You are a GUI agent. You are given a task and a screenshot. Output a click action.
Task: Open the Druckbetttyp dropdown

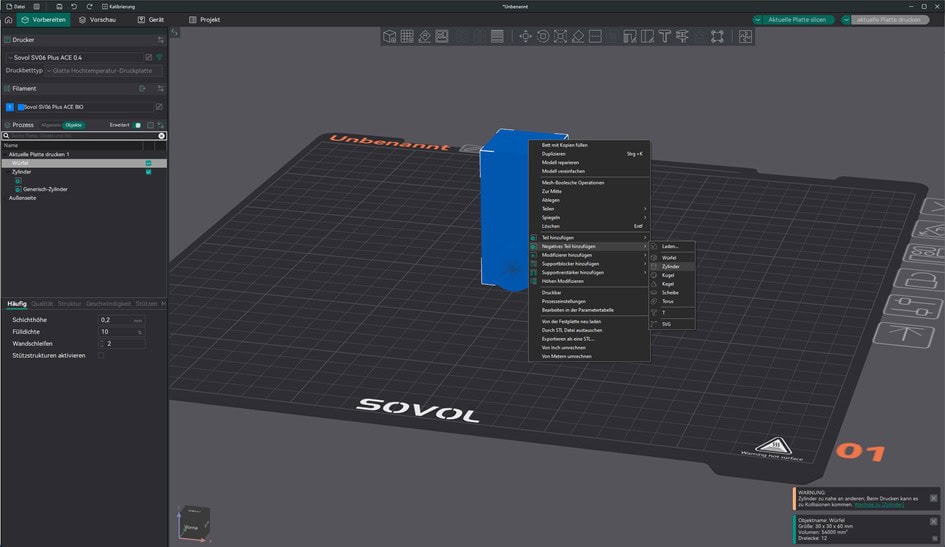click(x=104, y=70)
